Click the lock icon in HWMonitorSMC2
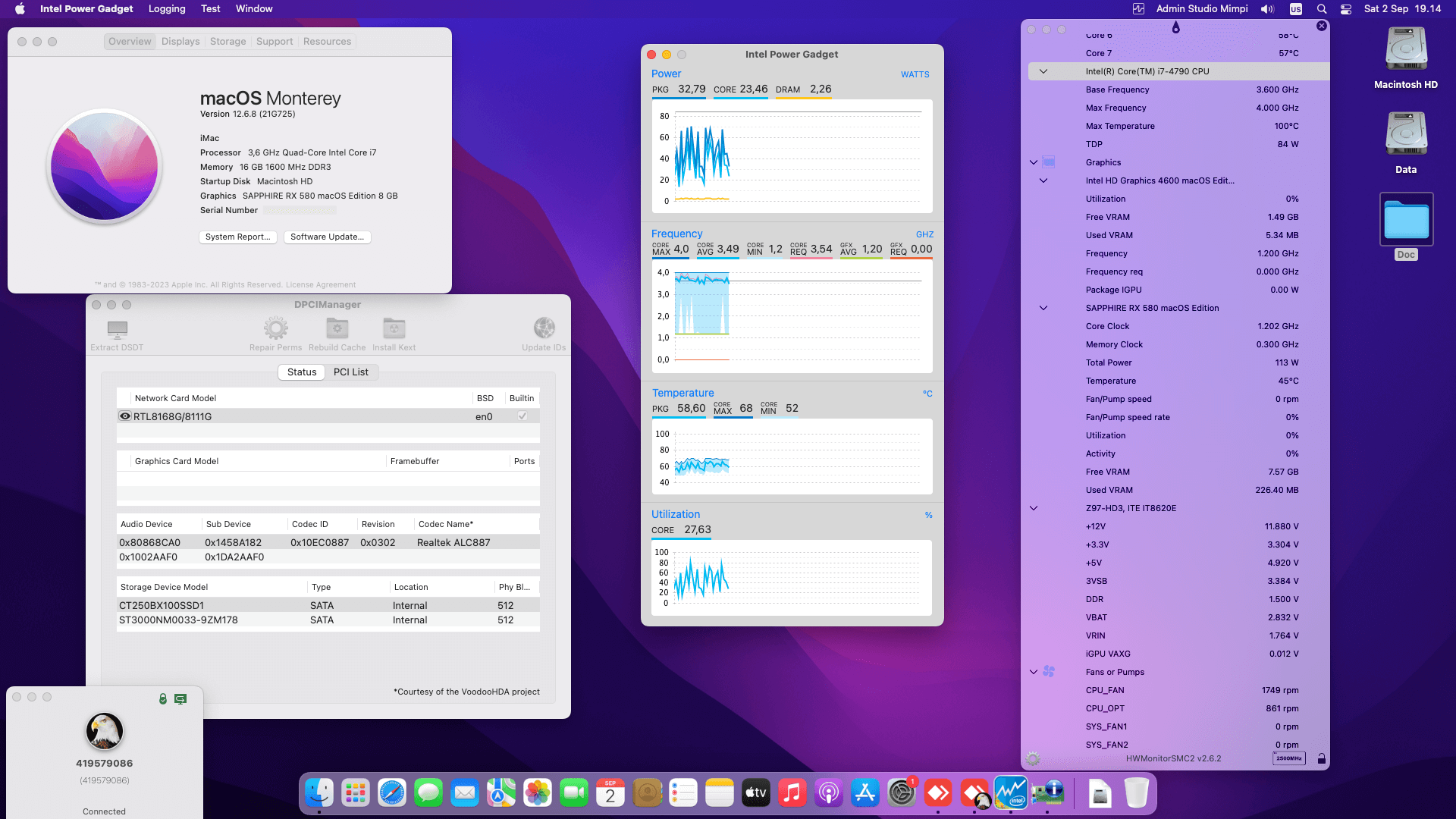Image resolution: width=1456 pixels, height=819 pixels. [x=1321, y=758]
